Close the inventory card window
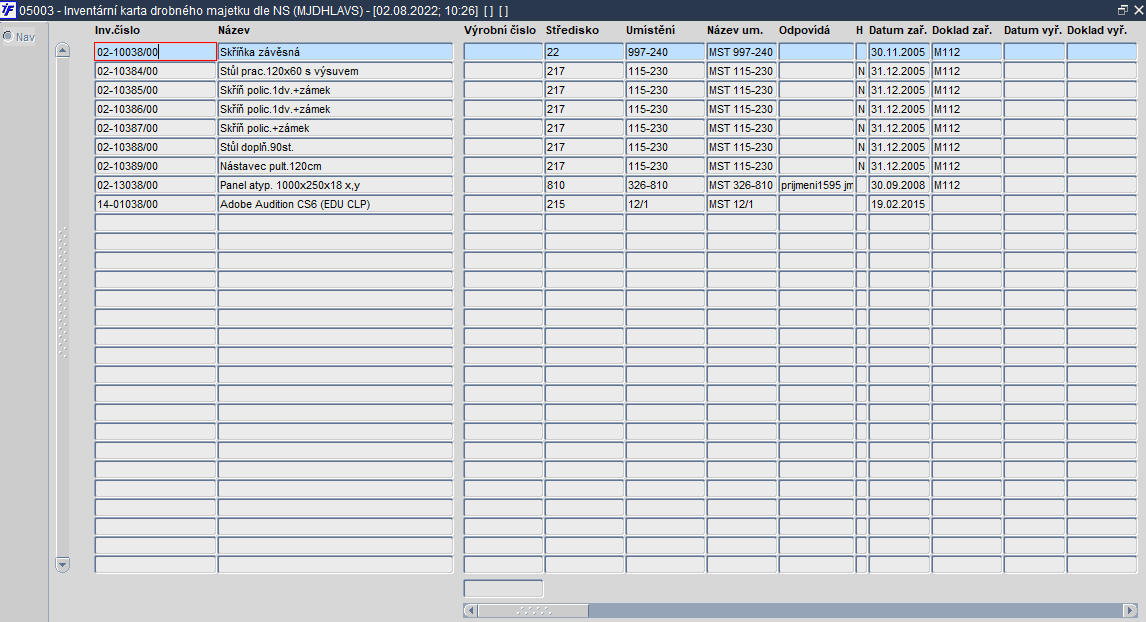 pyautogui.click(x=1139, y=10)
